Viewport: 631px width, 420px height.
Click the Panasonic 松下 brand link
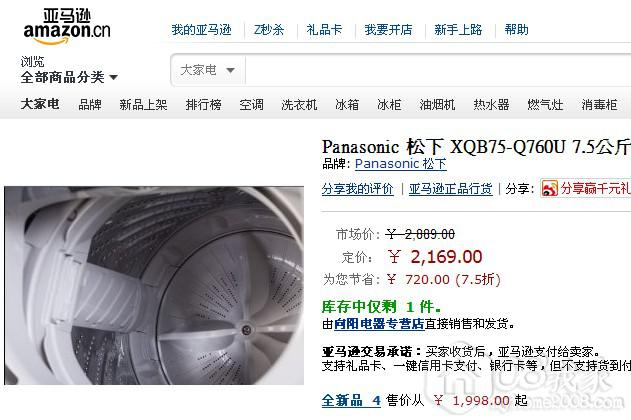tap(400, 164)
